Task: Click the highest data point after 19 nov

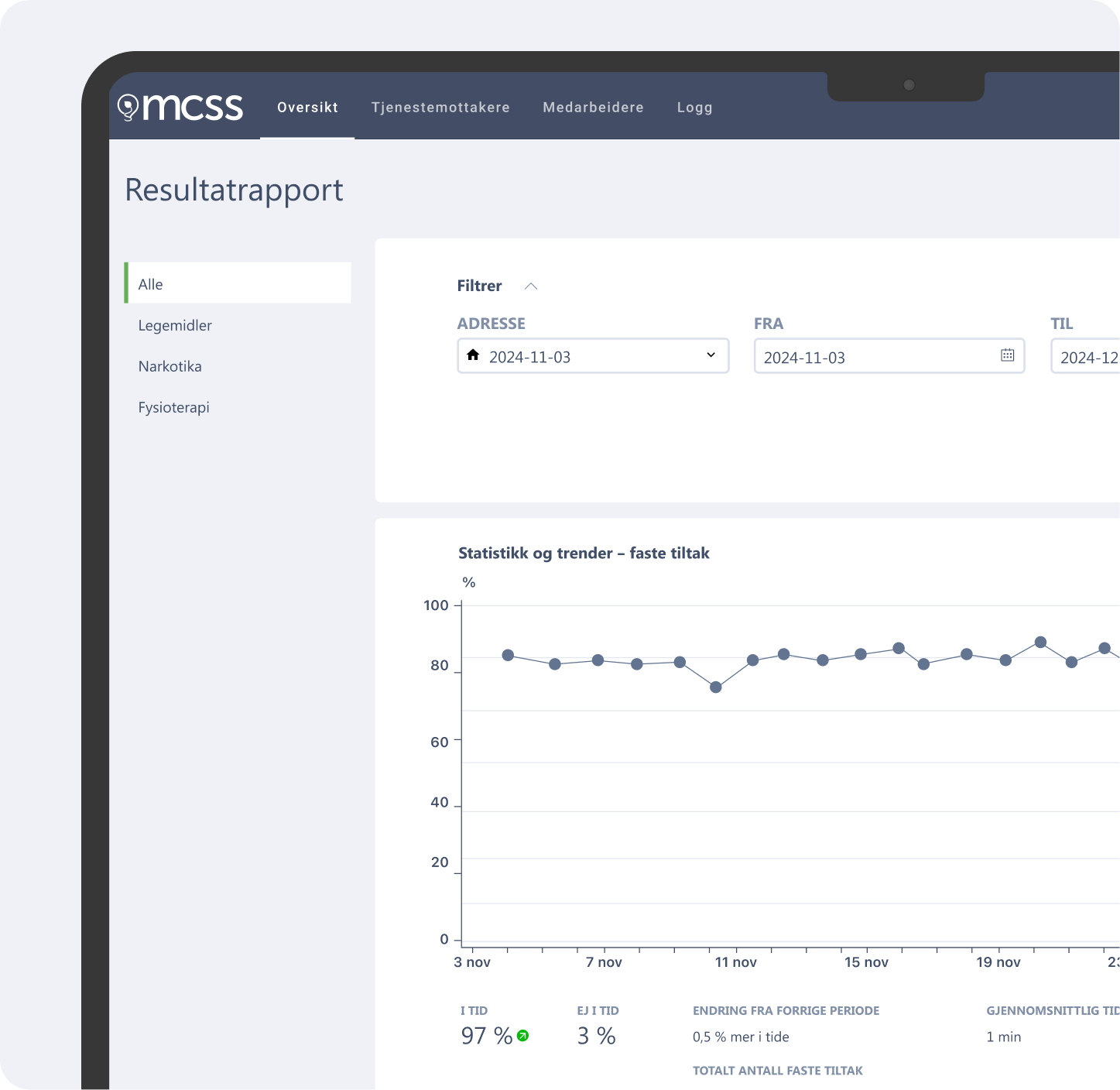Action: (1040, 643)
